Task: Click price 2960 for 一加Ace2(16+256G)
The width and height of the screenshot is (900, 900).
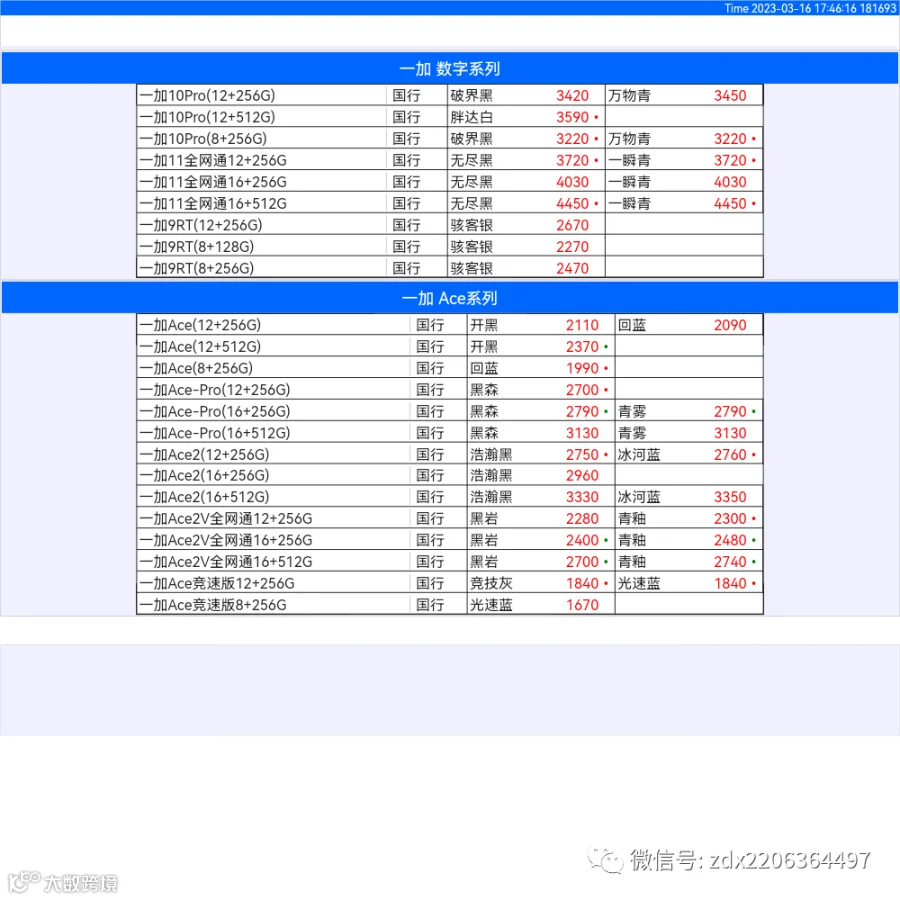Action: [x=582, y=475]
